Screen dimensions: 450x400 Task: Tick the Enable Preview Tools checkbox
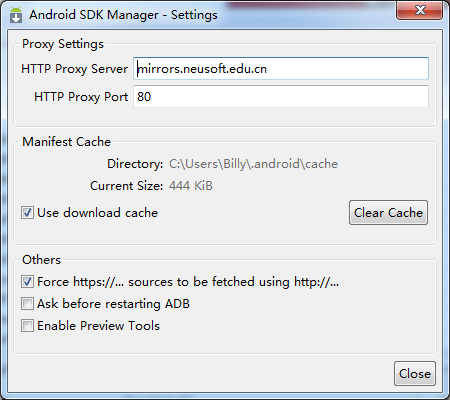[27, 326]
